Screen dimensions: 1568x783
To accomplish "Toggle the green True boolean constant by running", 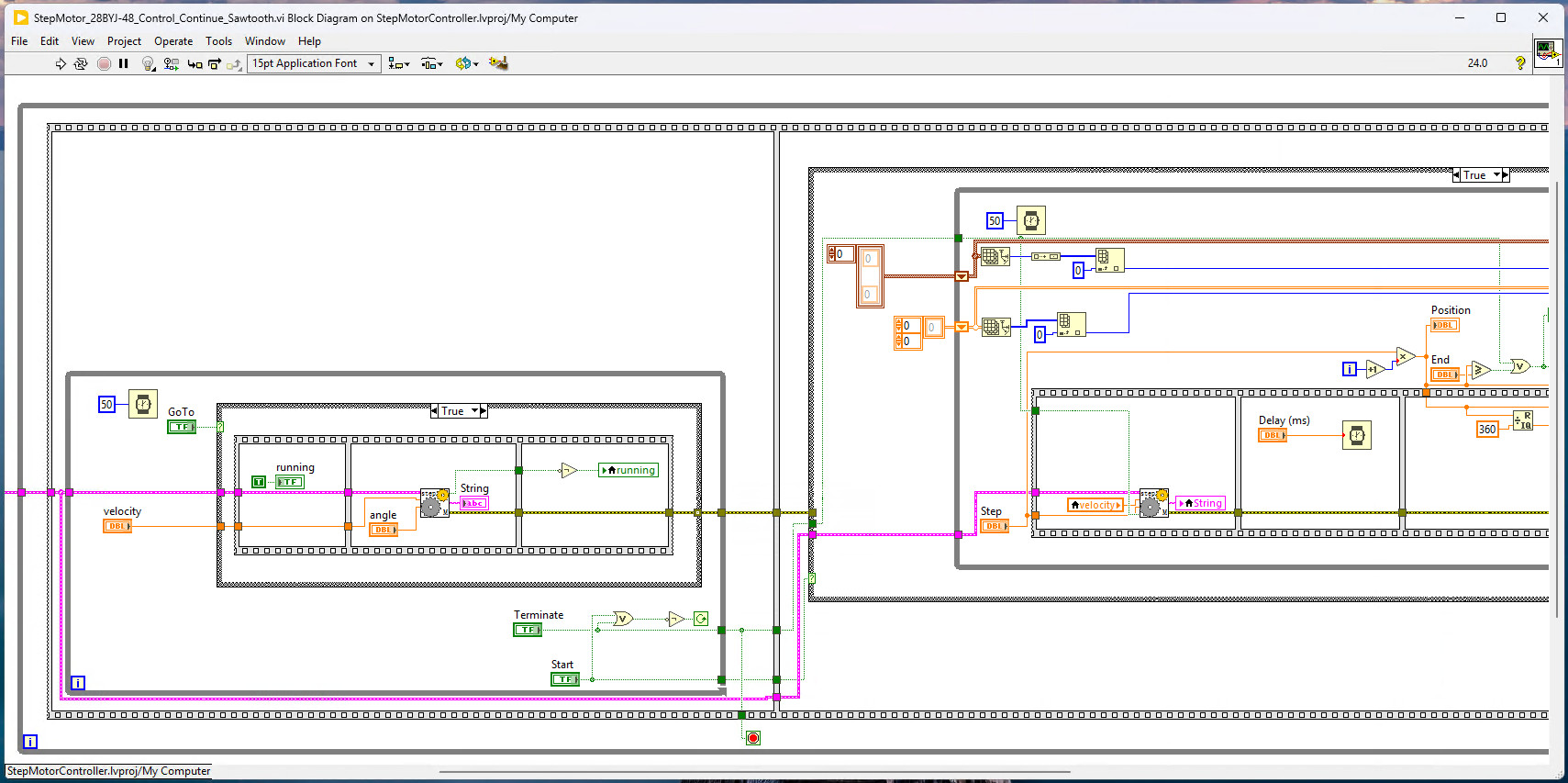I will tap(259, 482).
